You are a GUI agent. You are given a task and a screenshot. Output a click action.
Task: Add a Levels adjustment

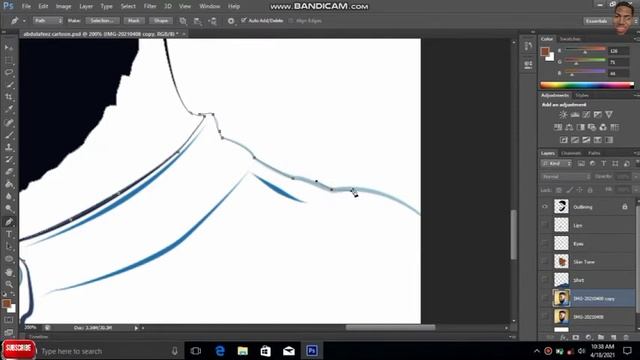[x=575, y=115]
